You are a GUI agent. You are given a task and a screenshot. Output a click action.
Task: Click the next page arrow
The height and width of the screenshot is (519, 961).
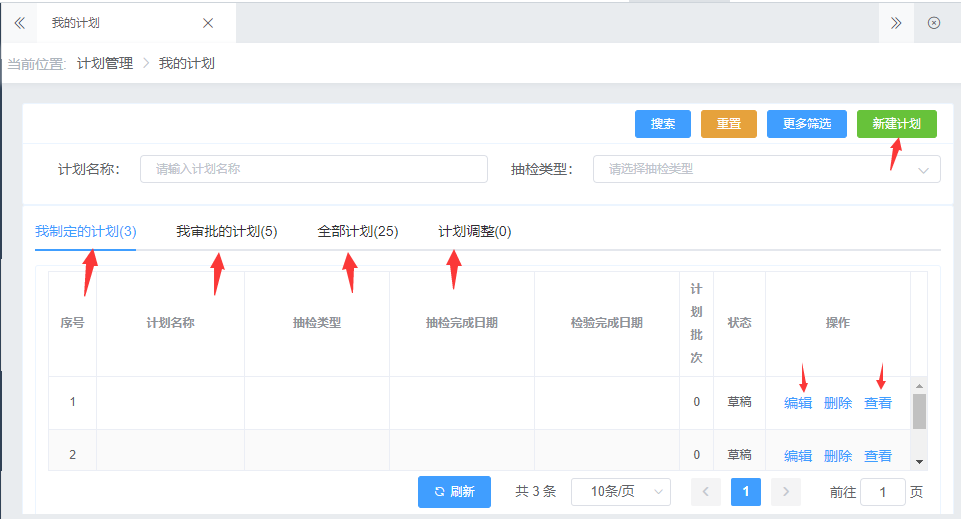(x=786, y=491)
